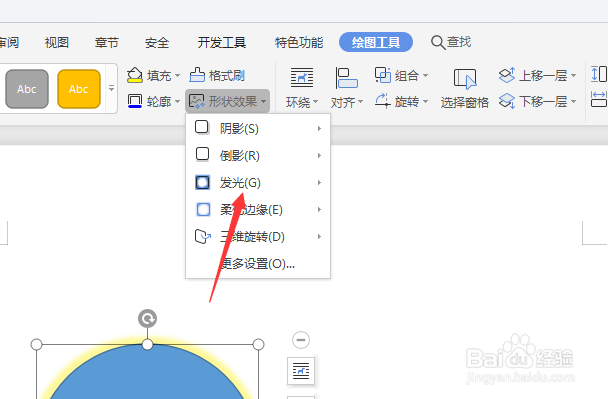Switch to the Drawing Tools (绘图工具) tab
This screenshot has height=399, width=608.
(x=376, y=42)
